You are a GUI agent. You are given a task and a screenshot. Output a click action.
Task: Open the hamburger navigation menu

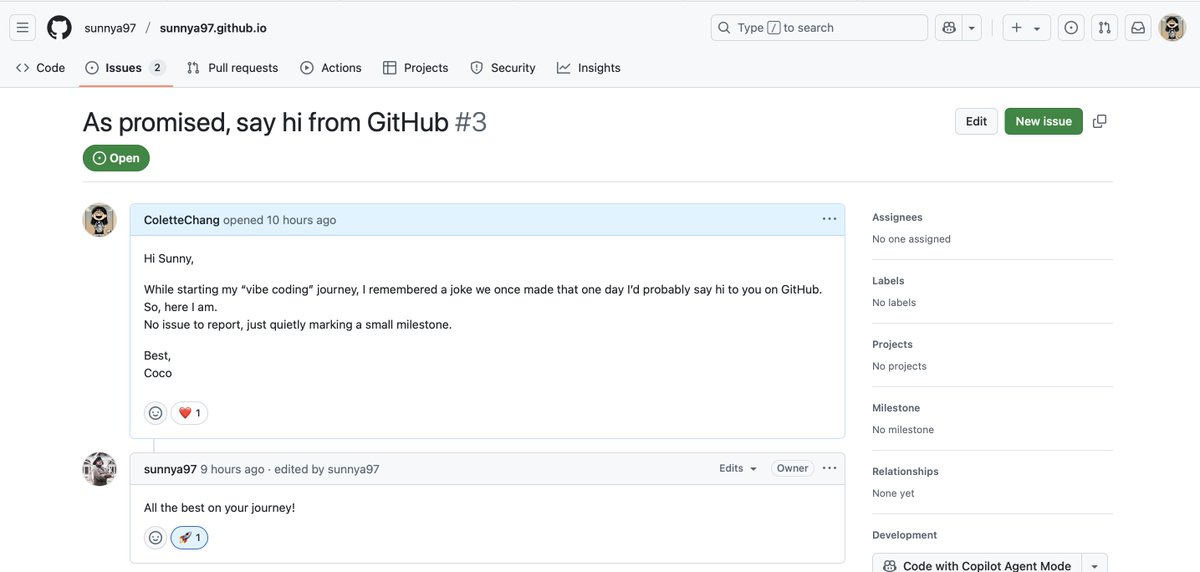(23, 28)
